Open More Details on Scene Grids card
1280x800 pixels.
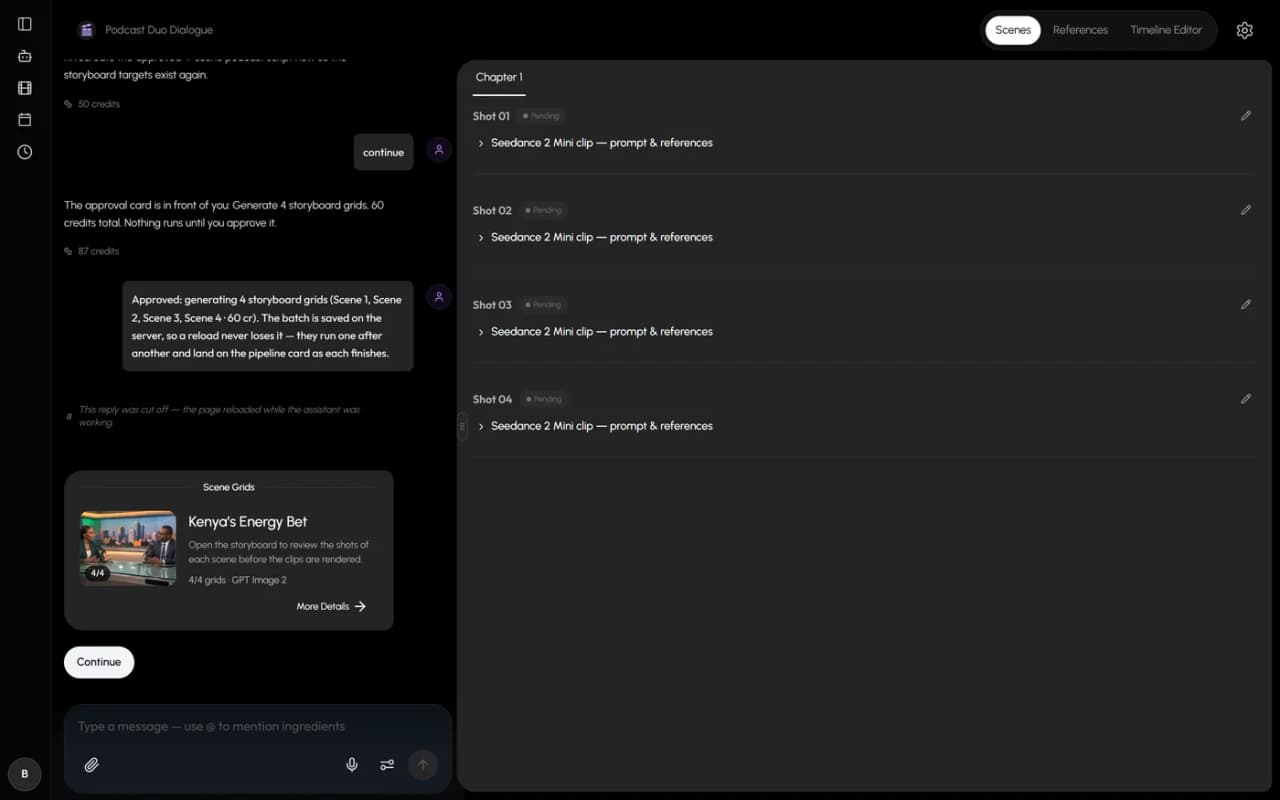coord(331,606)
